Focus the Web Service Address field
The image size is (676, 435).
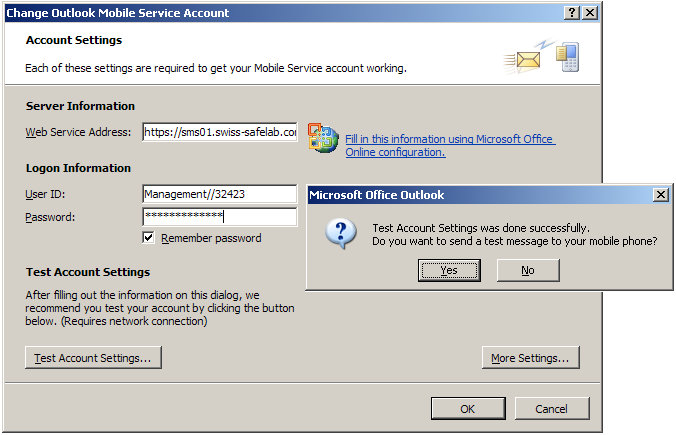220,132
